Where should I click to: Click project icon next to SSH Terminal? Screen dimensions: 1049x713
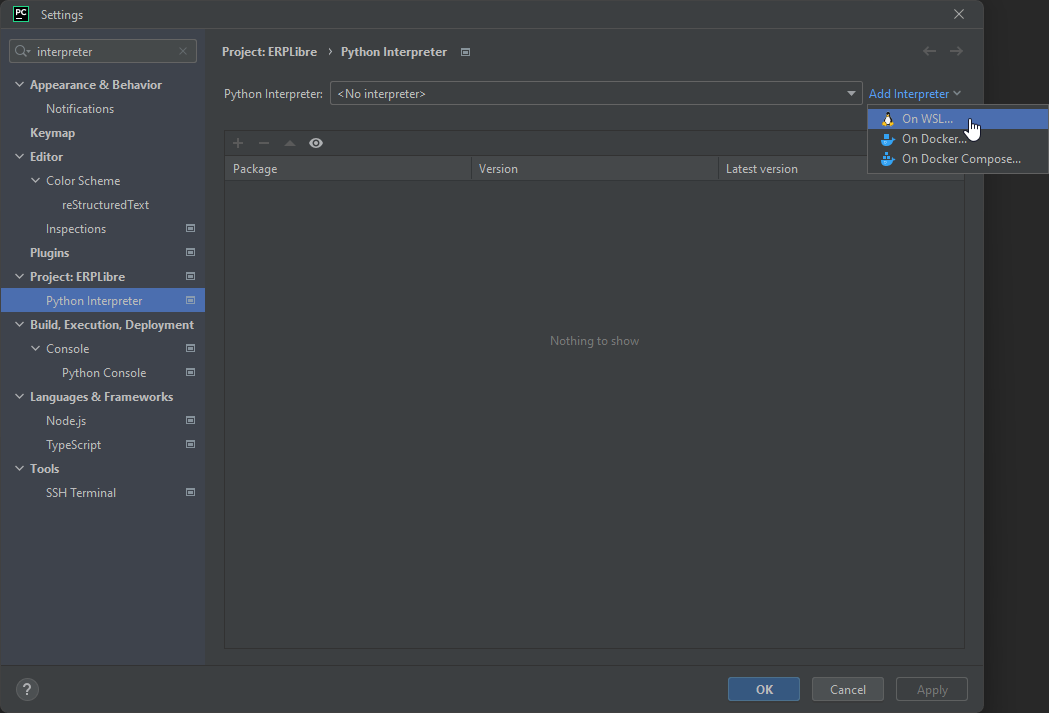tap(191, 492)
